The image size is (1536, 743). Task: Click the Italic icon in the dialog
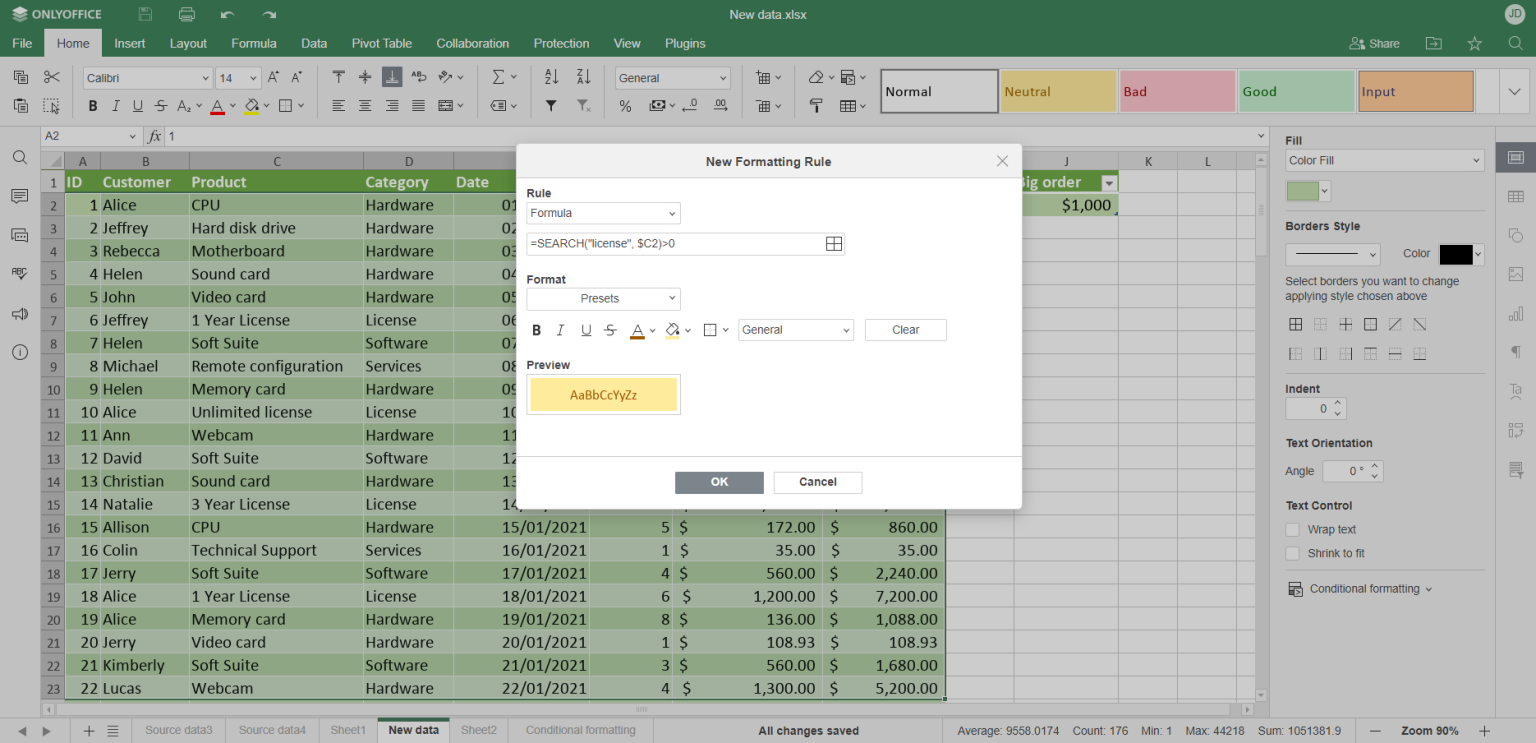pyautogui.click(x=560, y=330)
